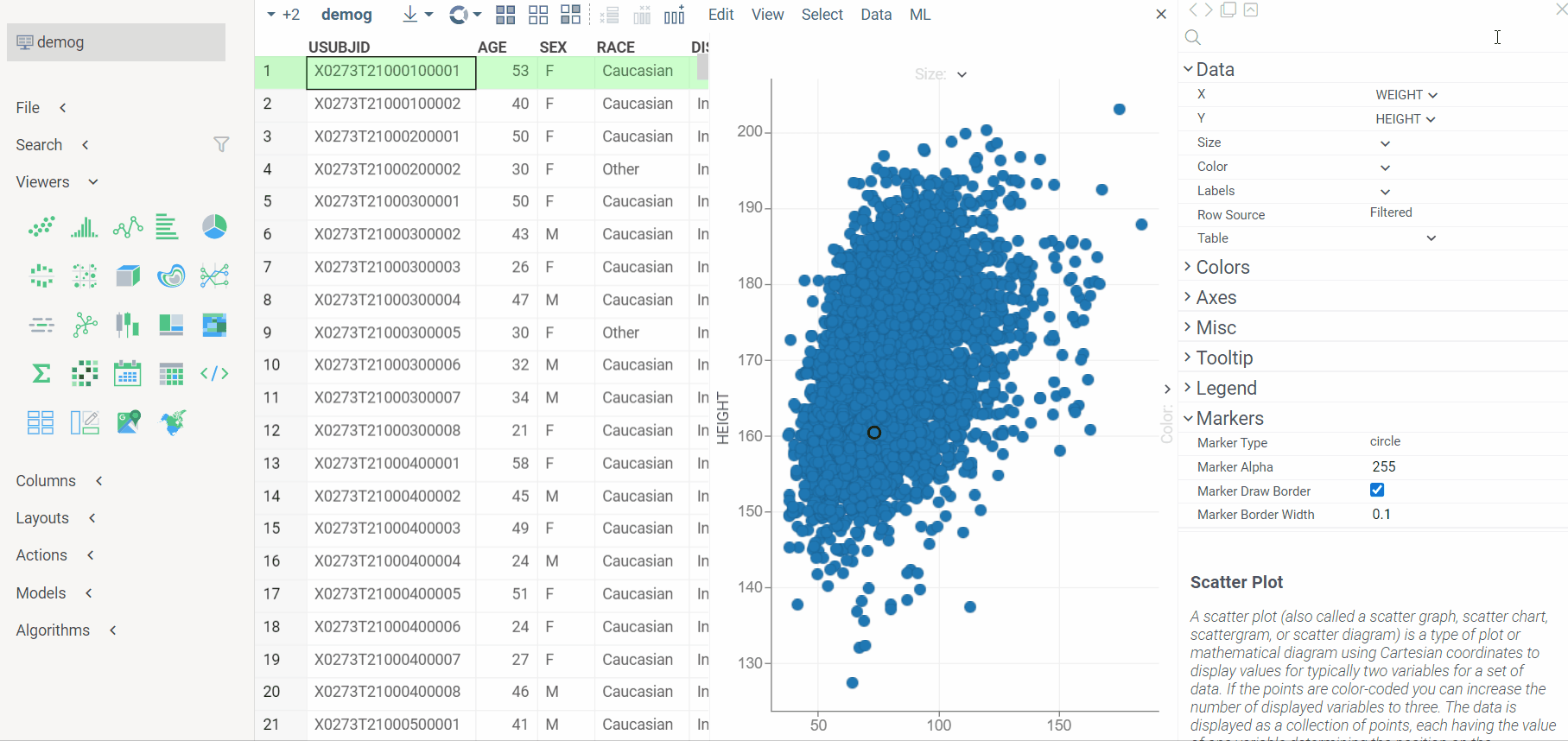
Task: Add a form editor viewer
Action: [85, 422]
